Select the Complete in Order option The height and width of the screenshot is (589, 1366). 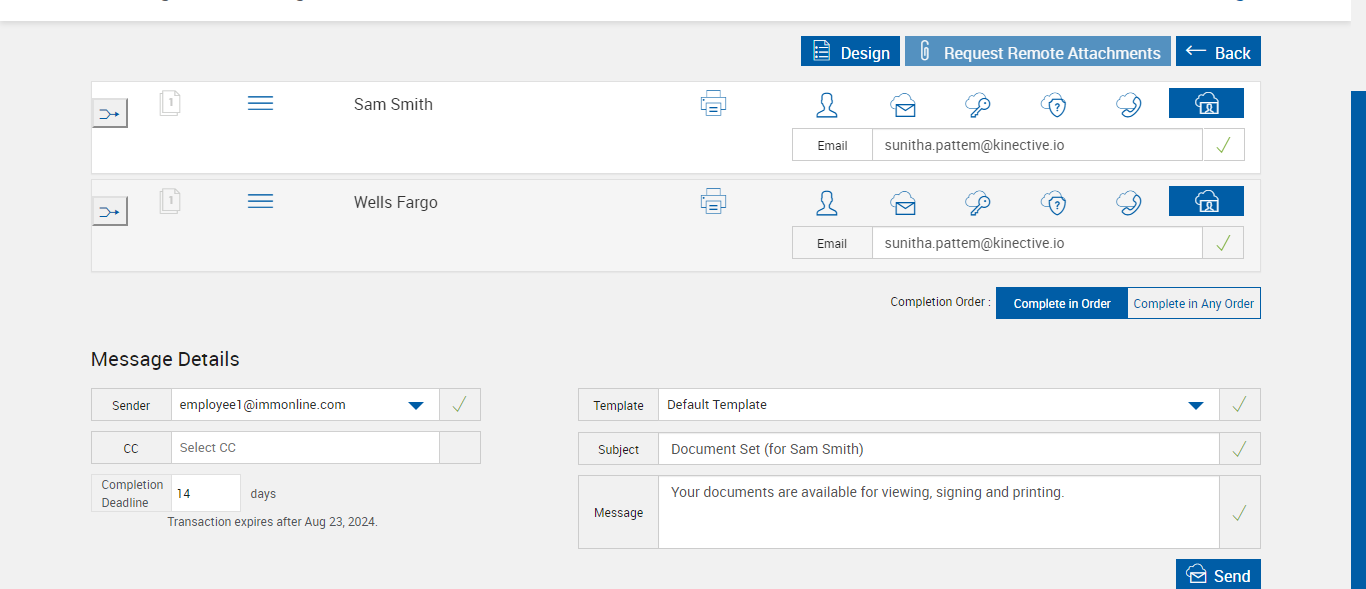(1062, 303)
